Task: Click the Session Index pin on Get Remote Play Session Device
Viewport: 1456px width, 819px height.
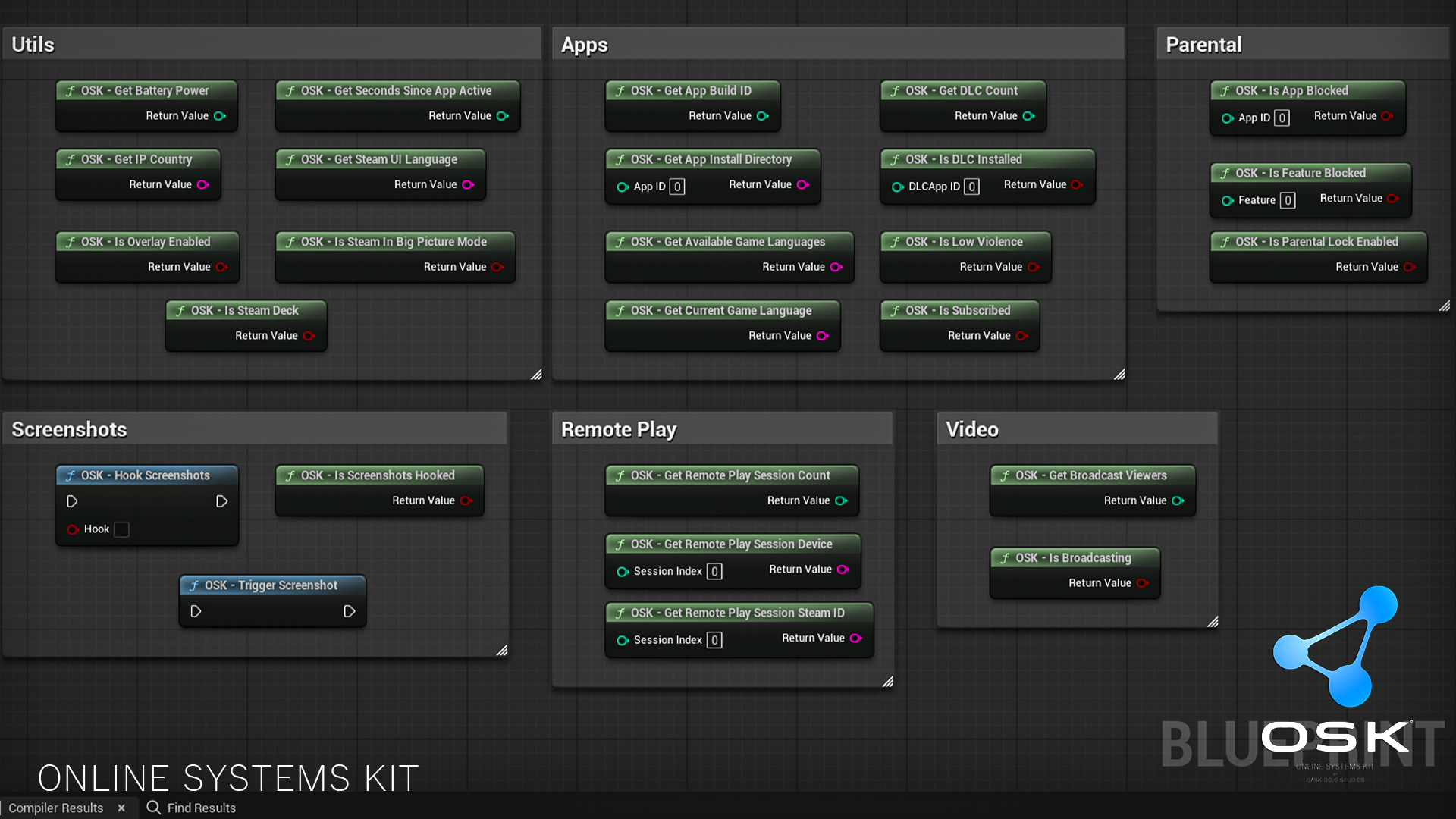Action: tap(624, 571)
